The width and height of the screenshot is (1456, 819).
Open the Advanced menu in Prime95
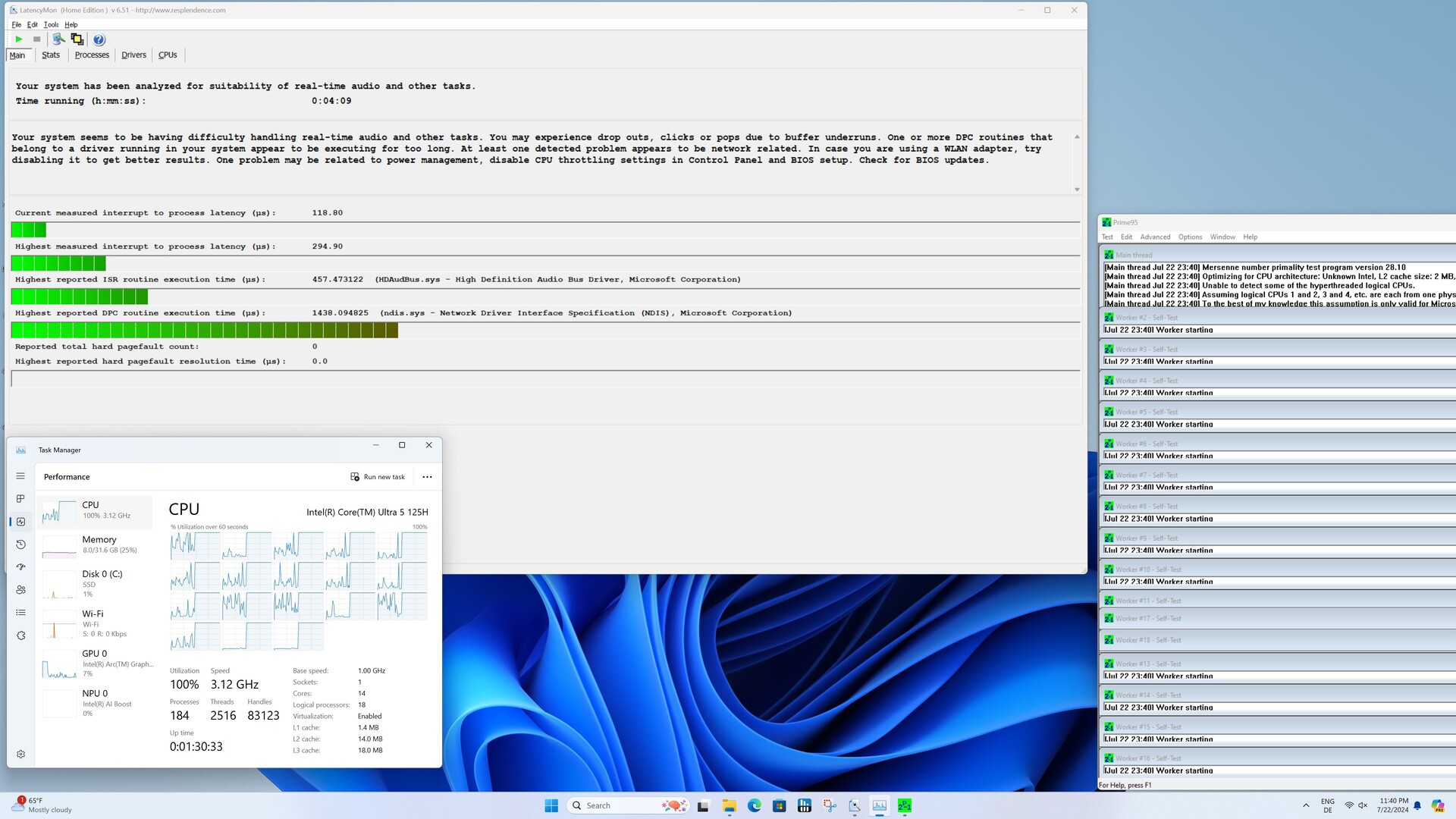coord(1154,237)
